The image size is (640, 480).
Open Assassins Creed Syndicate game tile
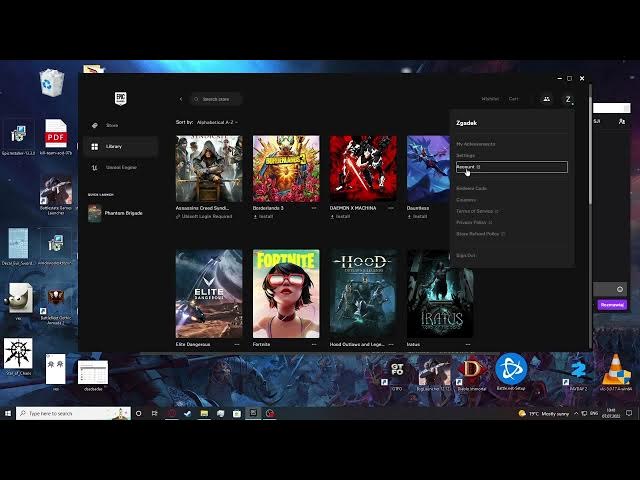[209, 169]
